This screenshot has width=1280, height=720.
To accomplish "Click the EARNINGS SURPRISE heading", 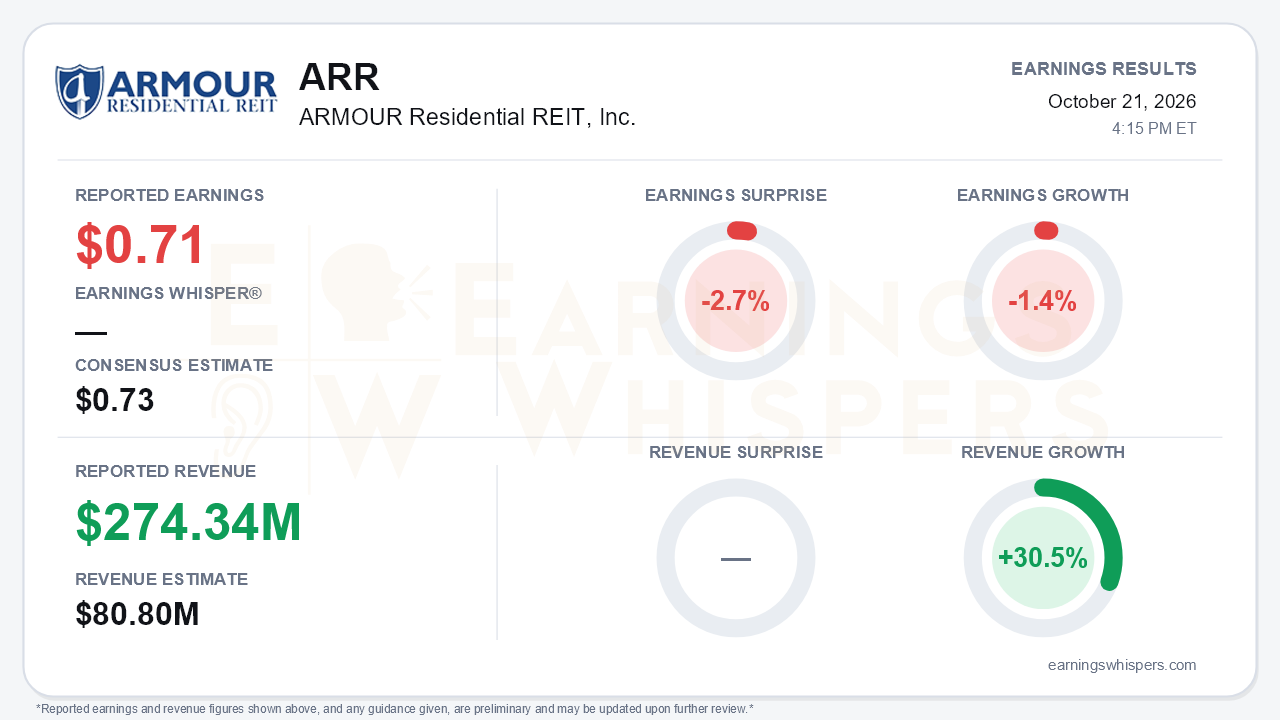I will [x=736, y=195].
